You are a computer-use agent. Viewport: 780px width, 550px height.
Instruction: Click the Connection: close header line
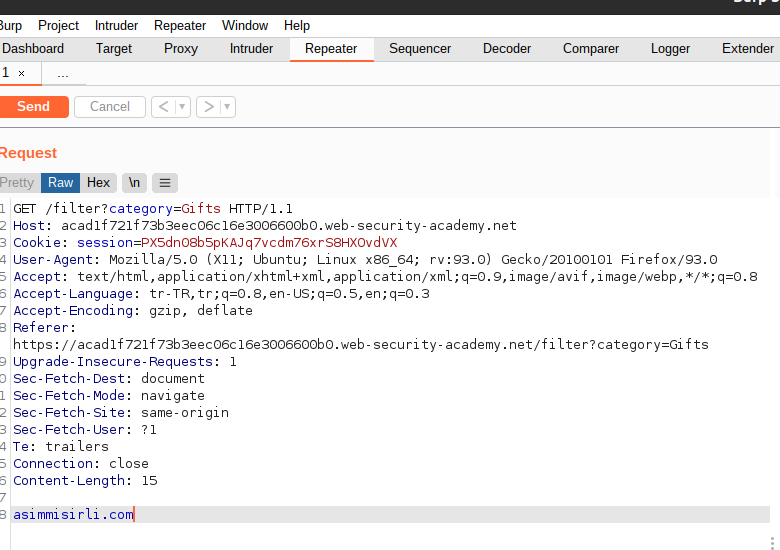81,463
